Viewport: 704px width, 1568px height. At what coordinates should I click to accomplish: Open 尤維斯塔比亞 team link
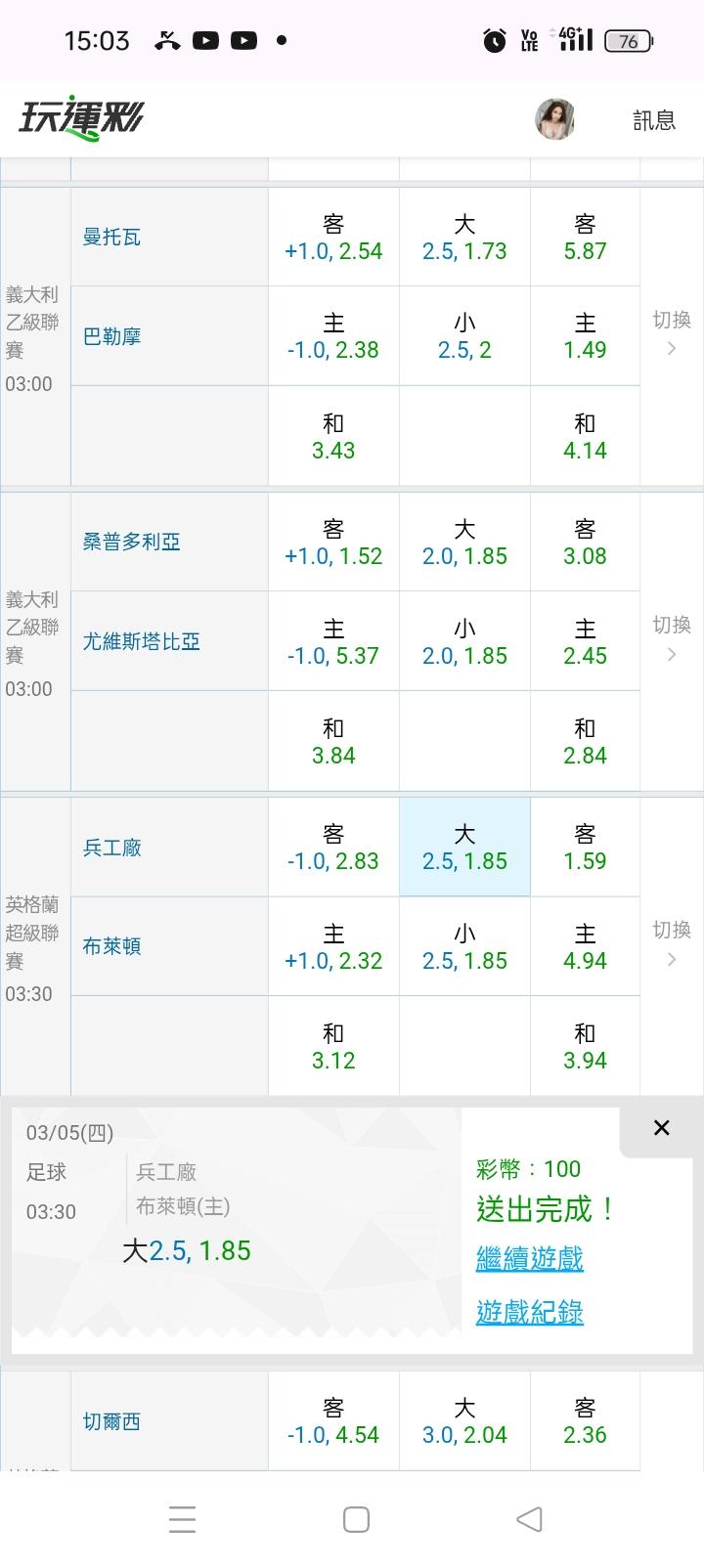(x=142, y=641)
